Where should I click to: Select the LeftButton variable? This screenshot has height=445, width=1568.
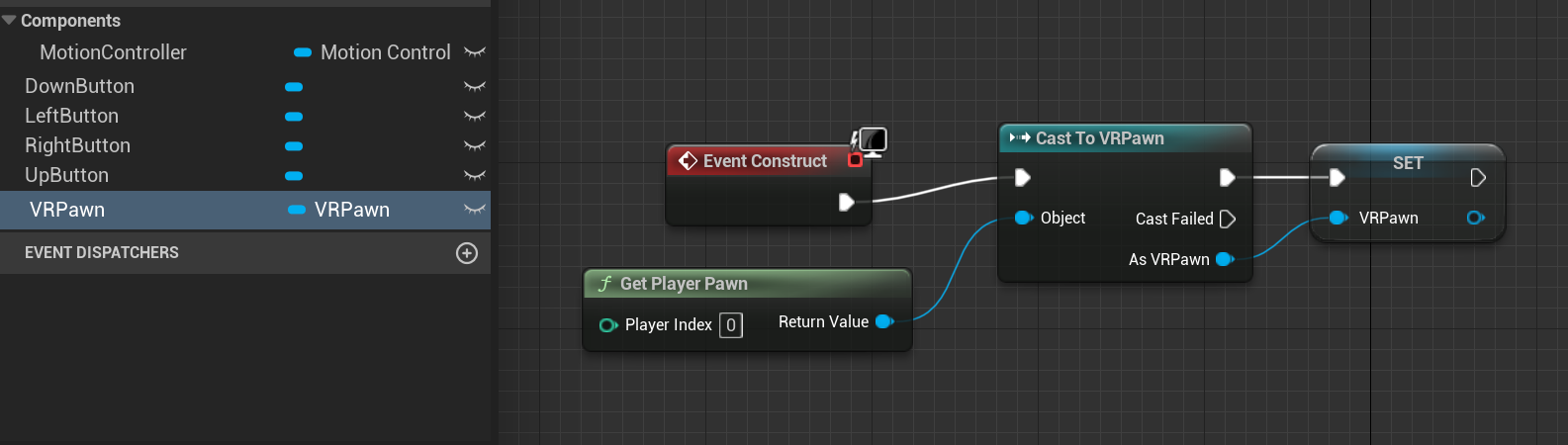point(71,116)
